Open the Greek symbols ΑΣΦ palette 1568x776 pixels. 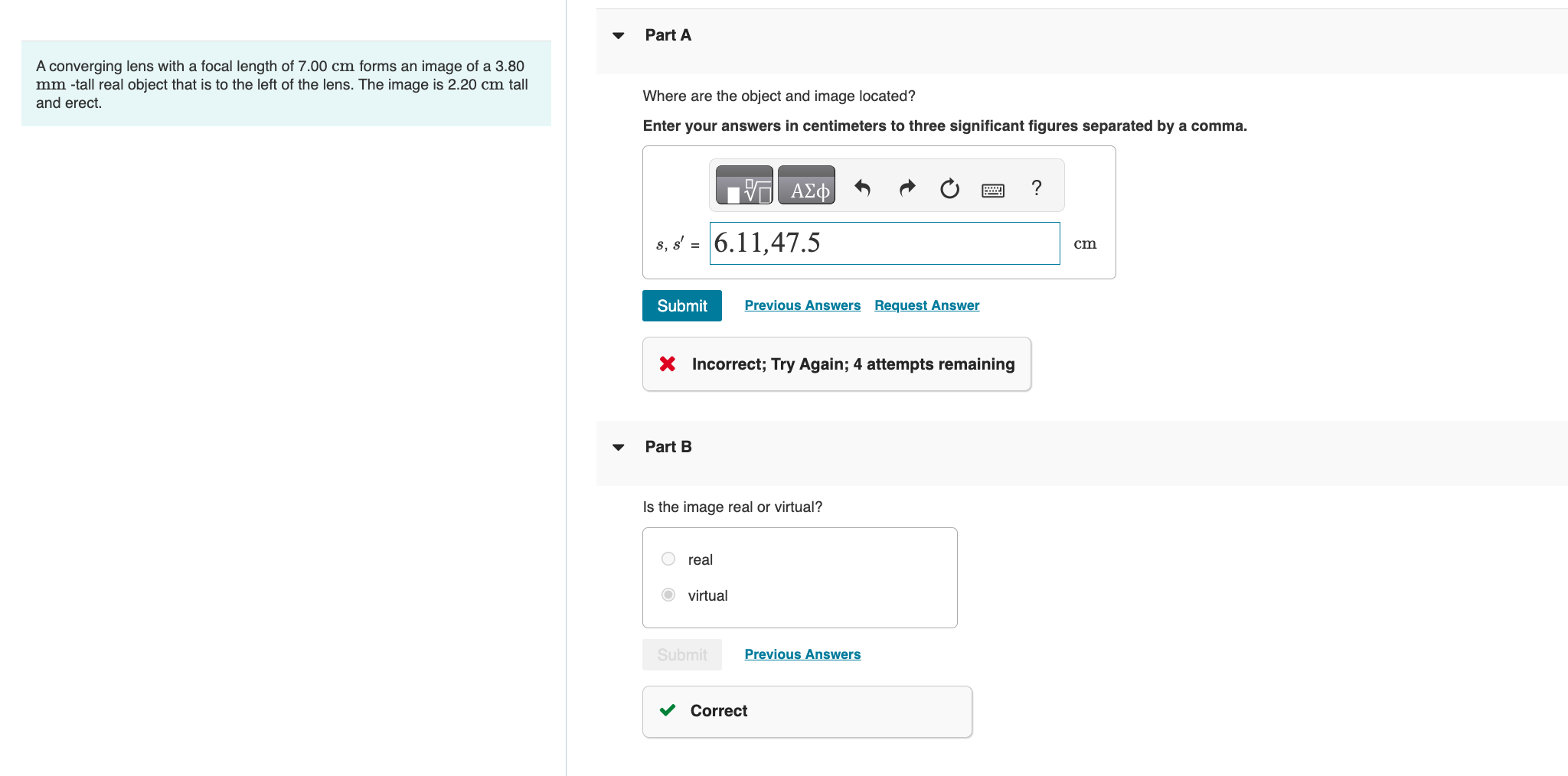tap(807, 186)
